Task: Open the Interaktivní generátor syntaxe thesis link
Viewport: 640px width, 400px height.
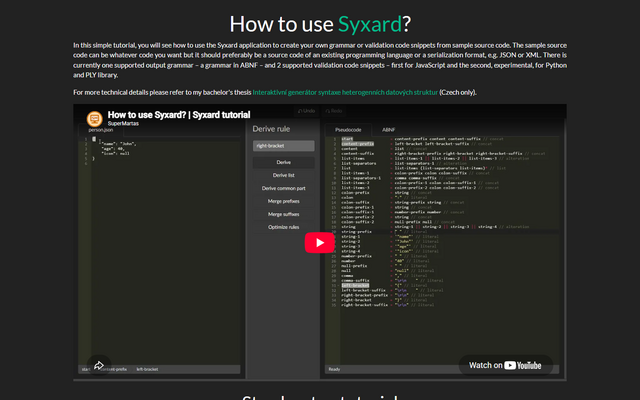Action: (x=345, y=92)
